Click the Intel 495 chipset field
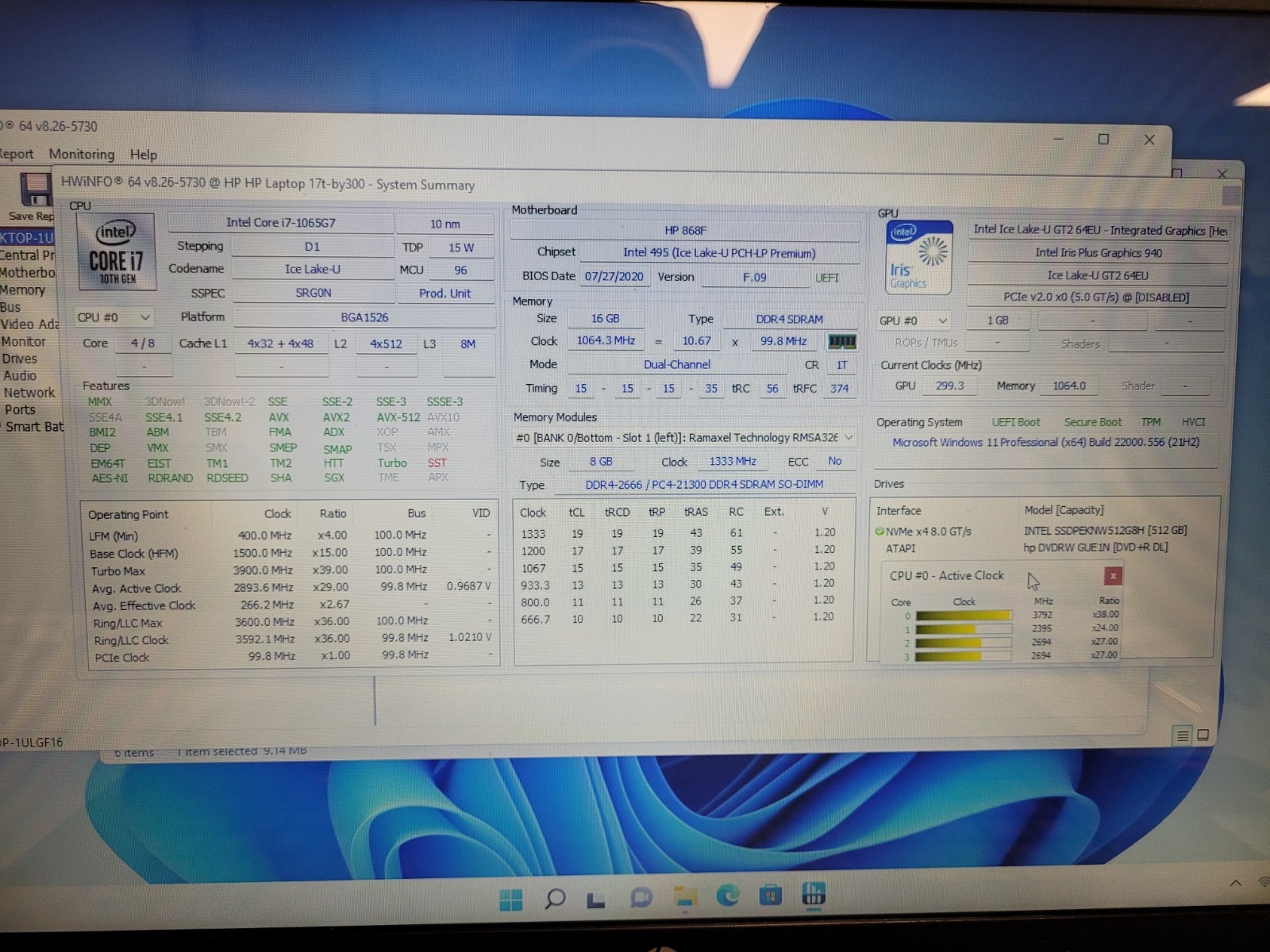 (x=719, y=253)
